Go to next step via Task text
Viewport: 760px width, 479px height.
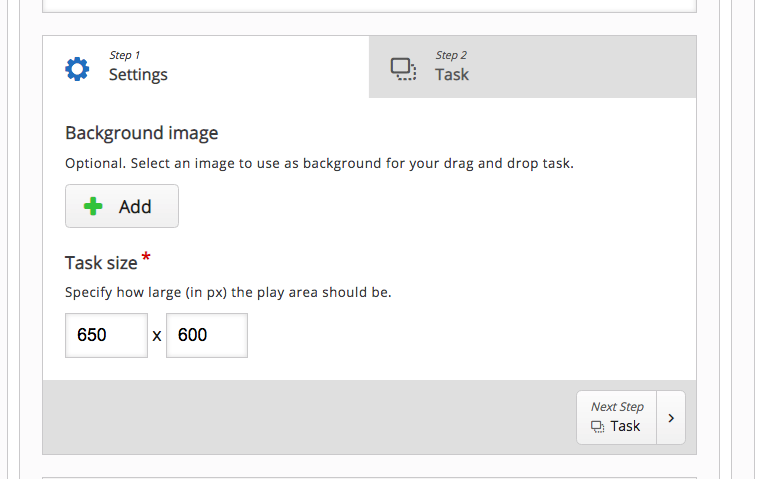625,426
